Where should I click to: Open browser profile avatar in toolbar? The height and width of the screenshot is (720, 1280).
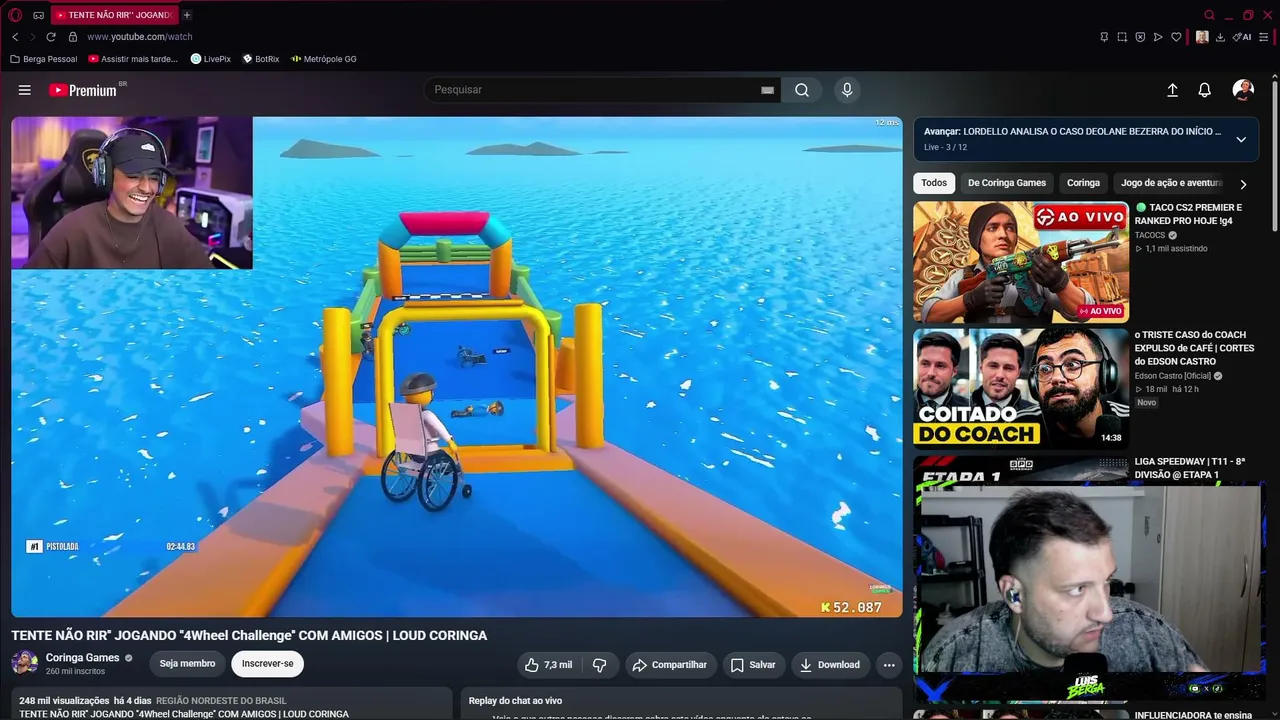pyautogui.click(x=1202, y=37)
